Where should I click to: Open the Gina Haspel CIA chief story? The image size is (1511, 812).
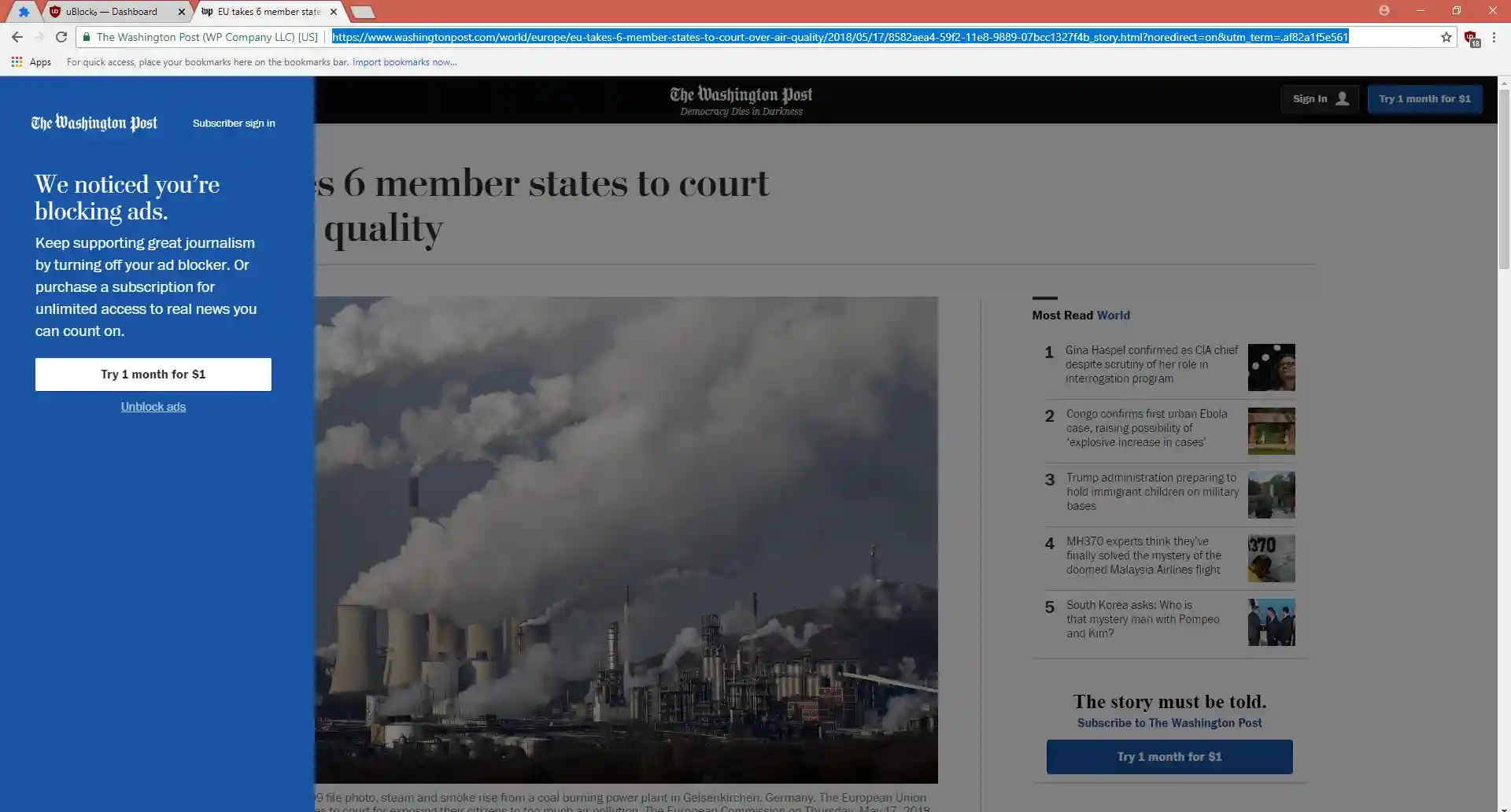[x=1151, y=364]
